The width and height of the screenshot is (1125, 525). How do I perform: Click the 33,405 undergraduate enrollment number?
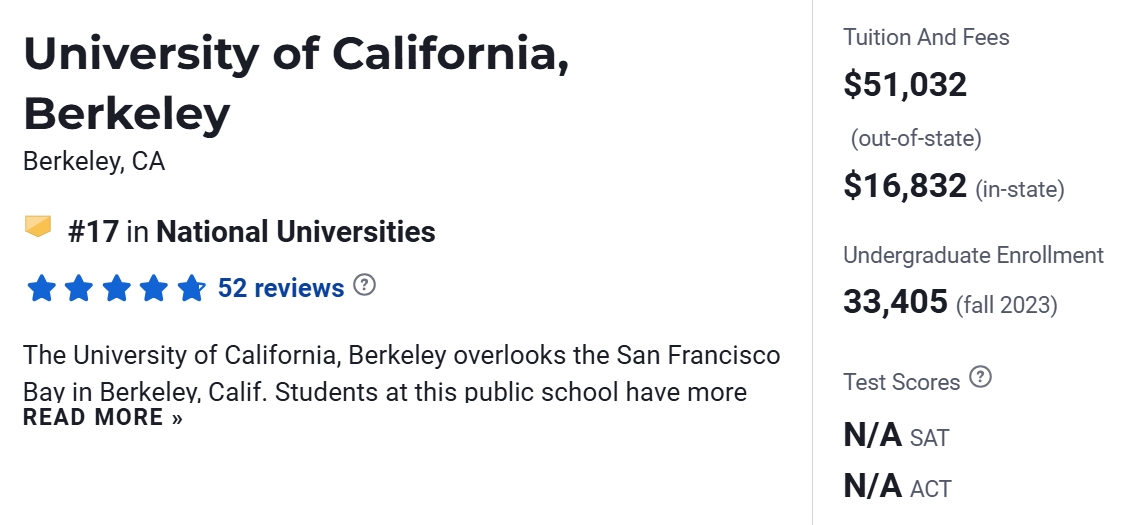(895, 301)
